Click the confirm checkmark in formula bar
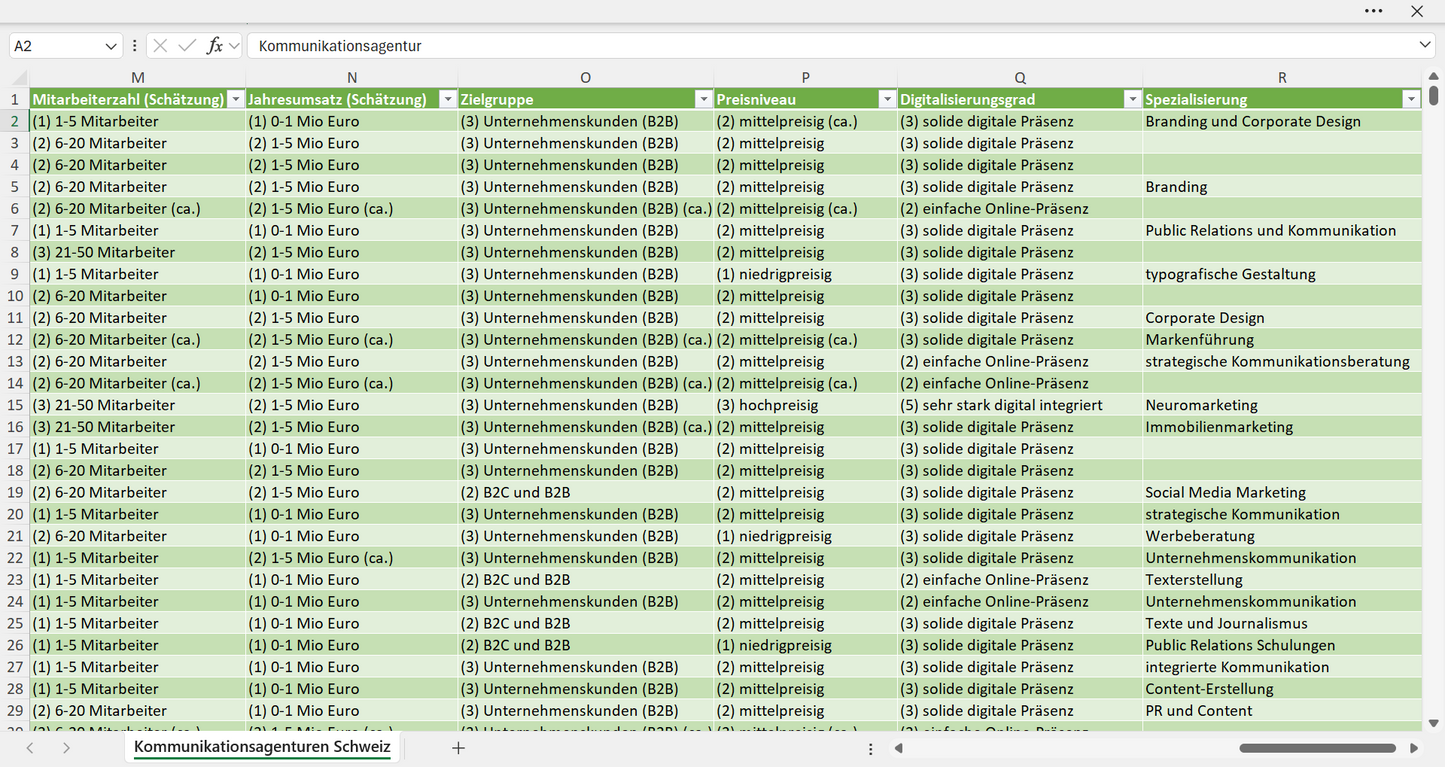Image resolution: width=1445 pixels, height=767 pixels. (x=187, y=46)
